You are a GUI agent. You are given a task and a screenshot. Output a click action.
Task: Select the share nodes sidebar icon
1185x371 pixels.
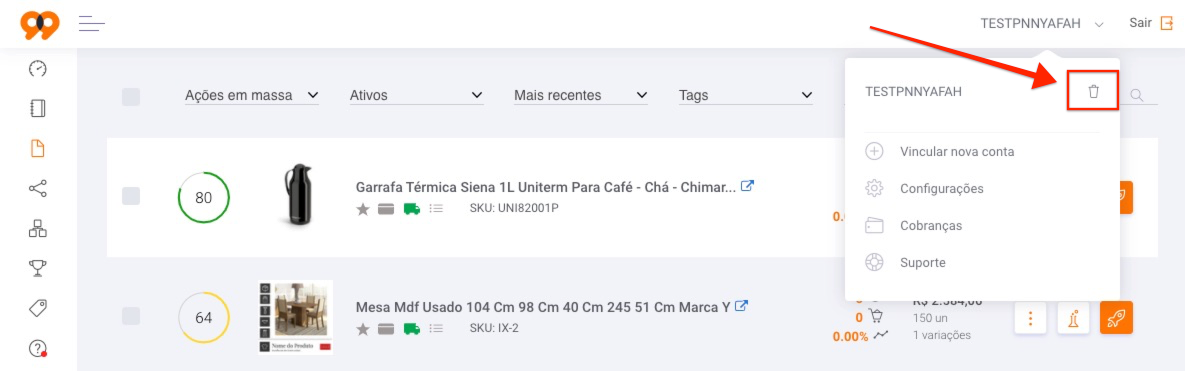point(38,188)
